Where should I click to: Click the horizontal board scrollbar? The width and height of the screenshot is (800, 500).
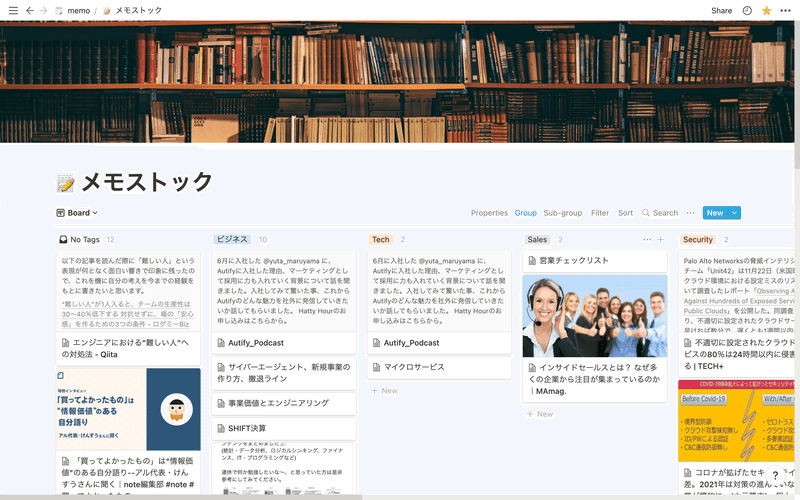click(181, 497)
